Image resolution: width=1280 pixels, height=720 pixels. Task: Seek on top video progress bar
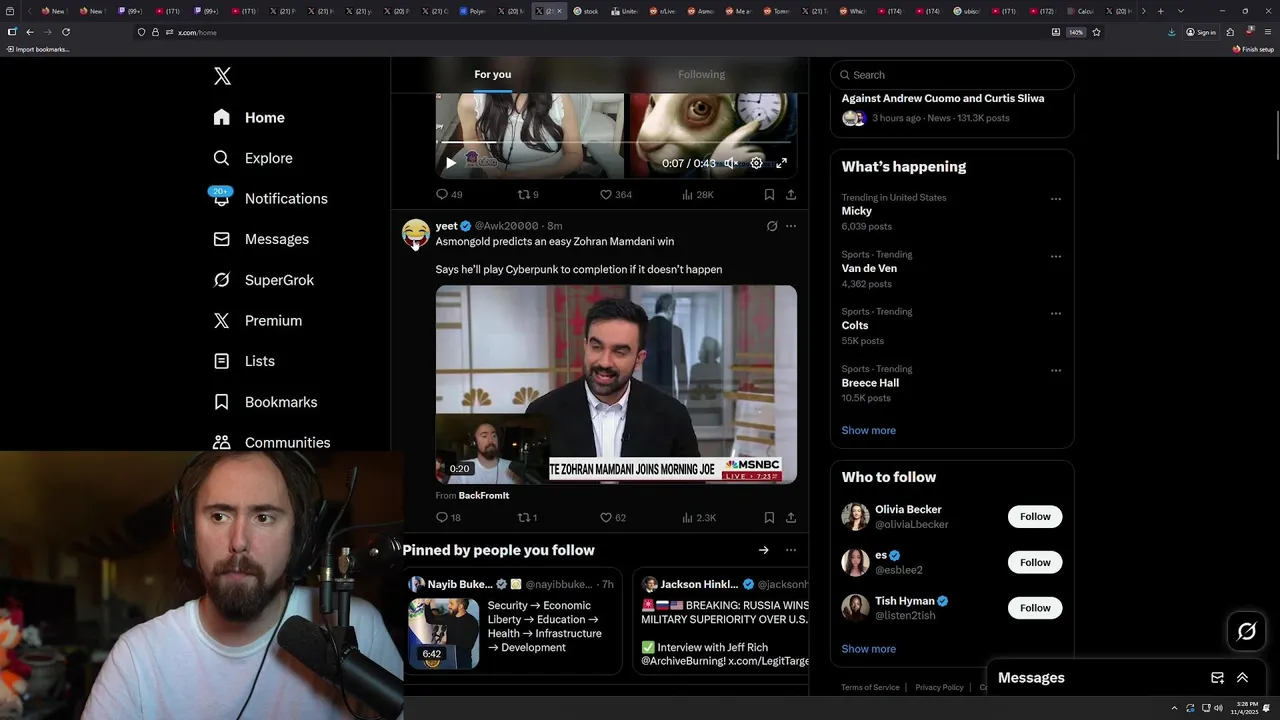click(x=616, y=143)
